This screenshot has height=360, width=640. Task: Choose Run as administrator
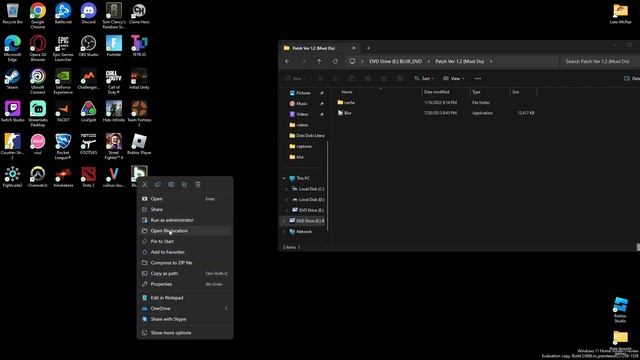(185, 220)
